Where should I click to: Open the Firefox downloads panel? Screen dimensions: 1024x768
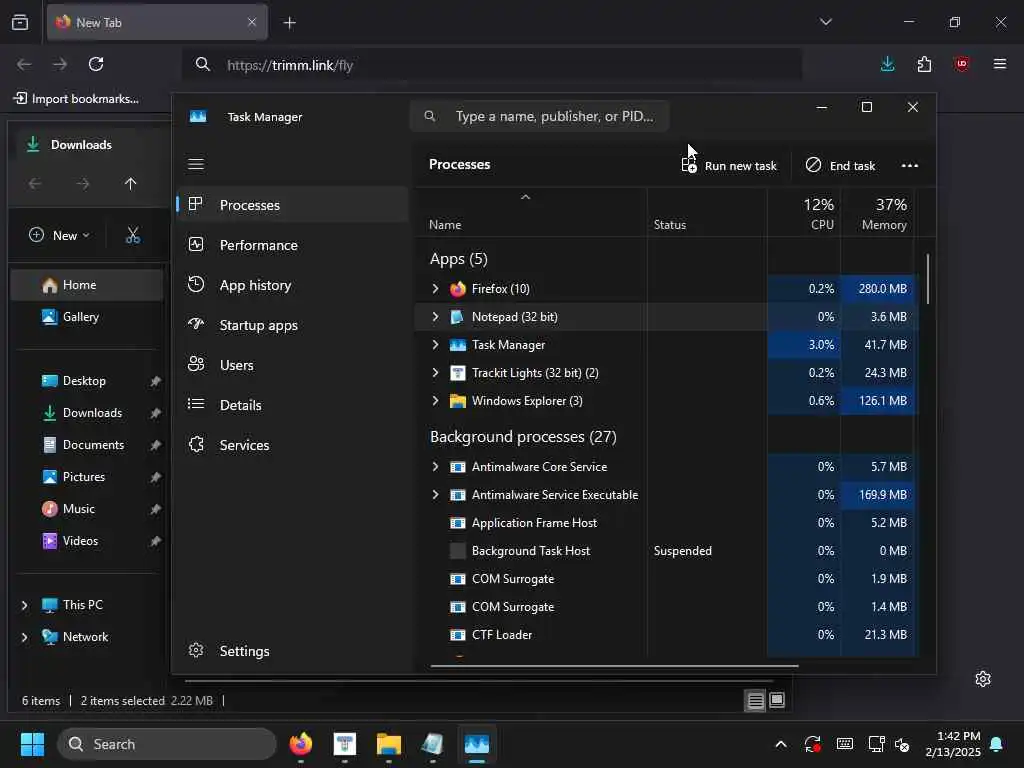887,64
